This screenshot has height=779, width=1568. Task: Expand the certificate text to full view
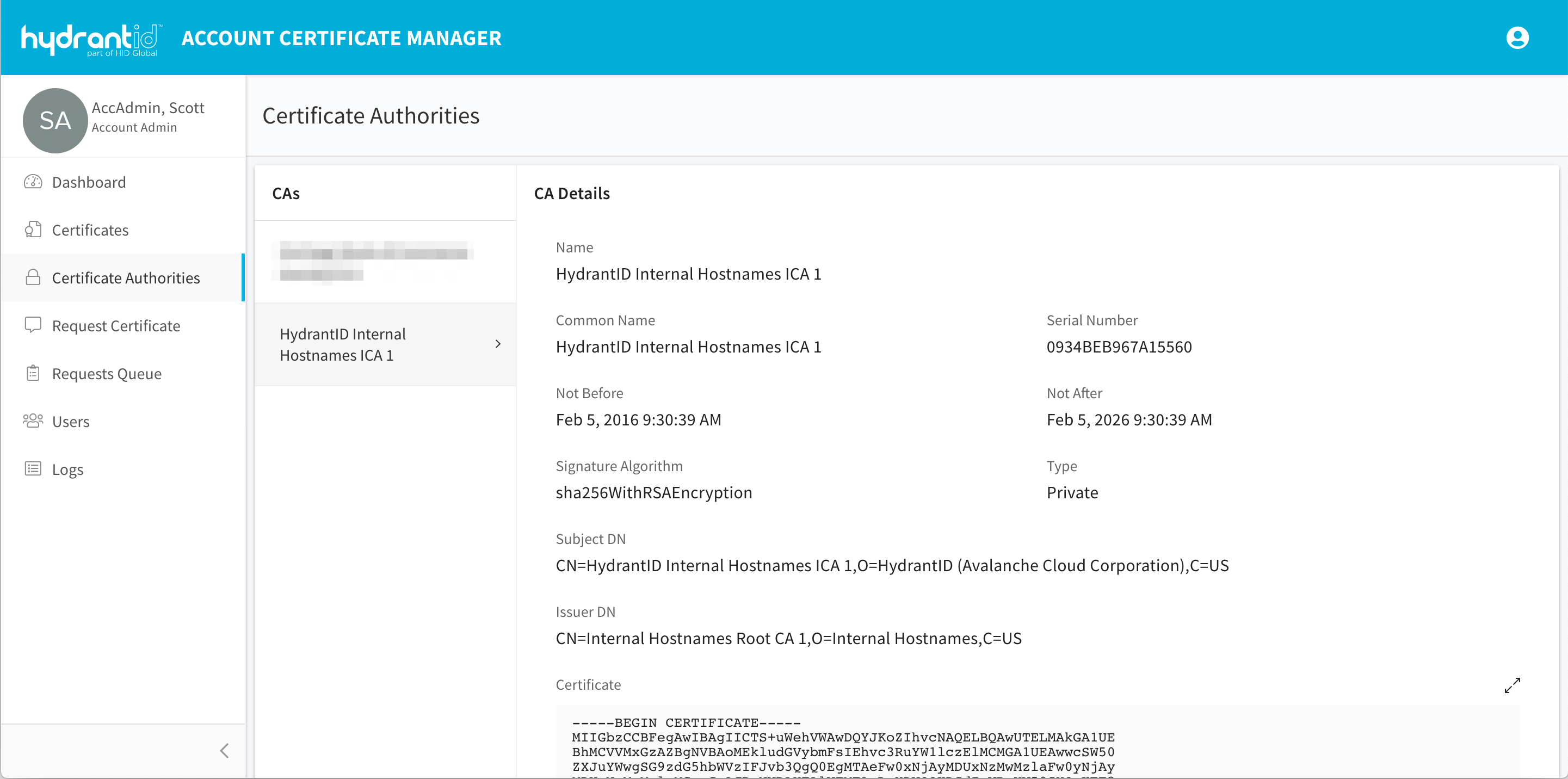pyautogui.click(x=1512, y=685)
